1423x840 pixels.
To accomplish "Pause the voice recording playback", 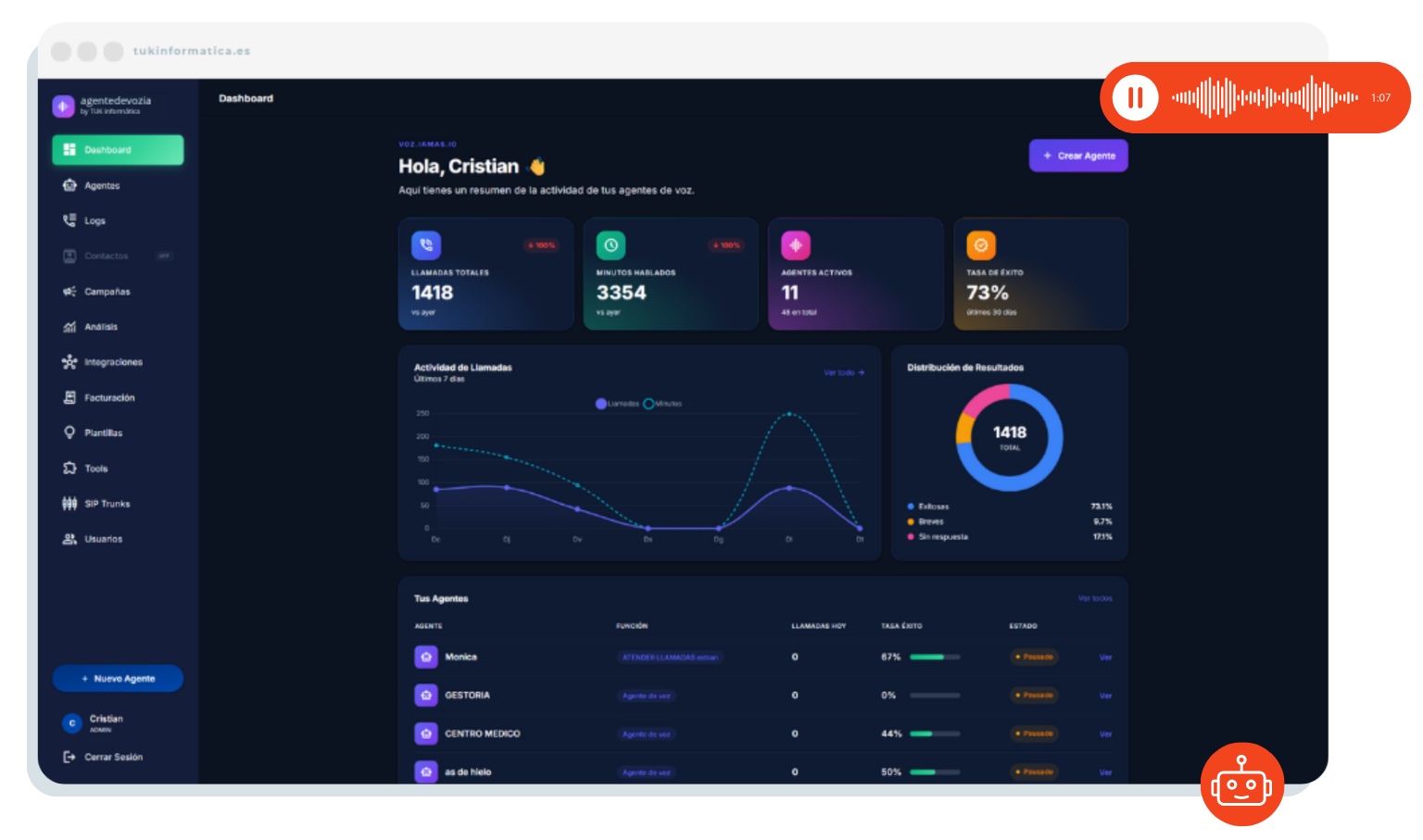I will tap(1135, 97).
